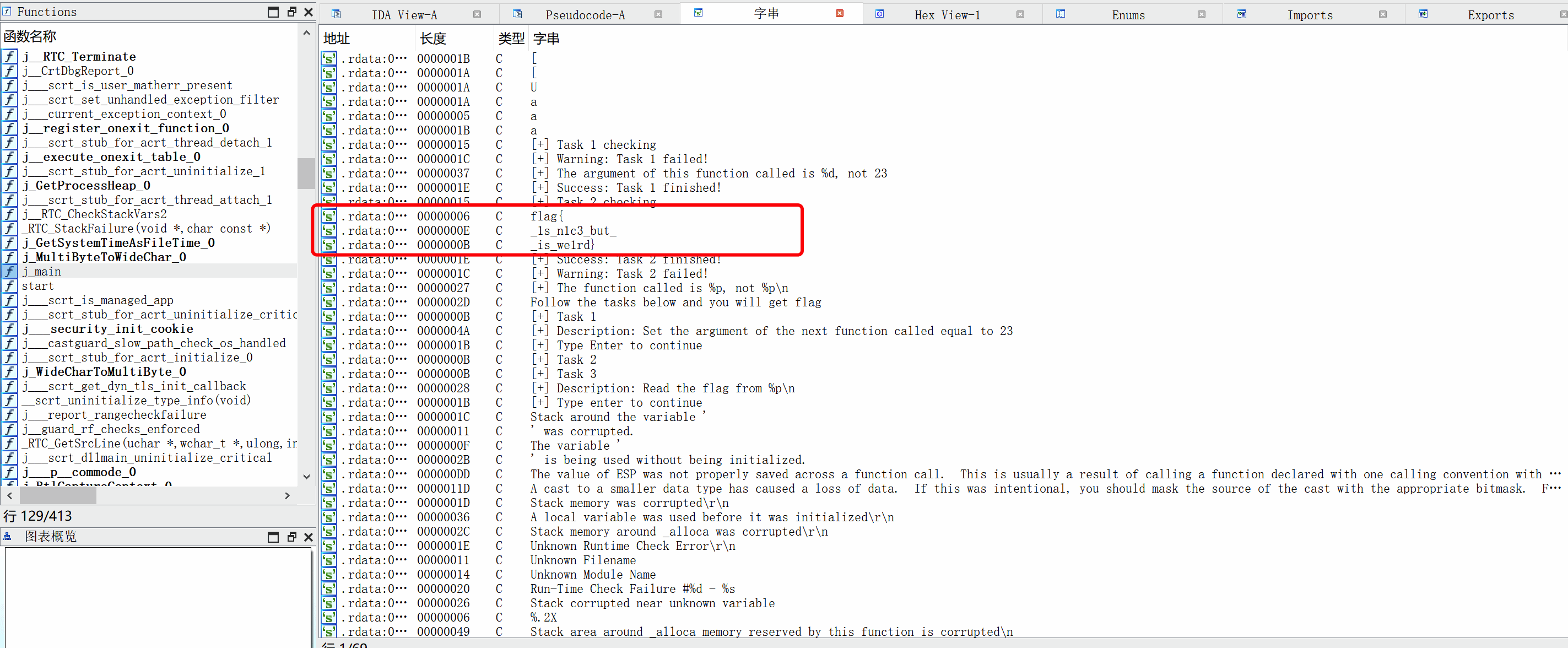Screen dimensions: 1568x648
Task: Switch to the IDA View-A tab
Action: coord(404,15)
